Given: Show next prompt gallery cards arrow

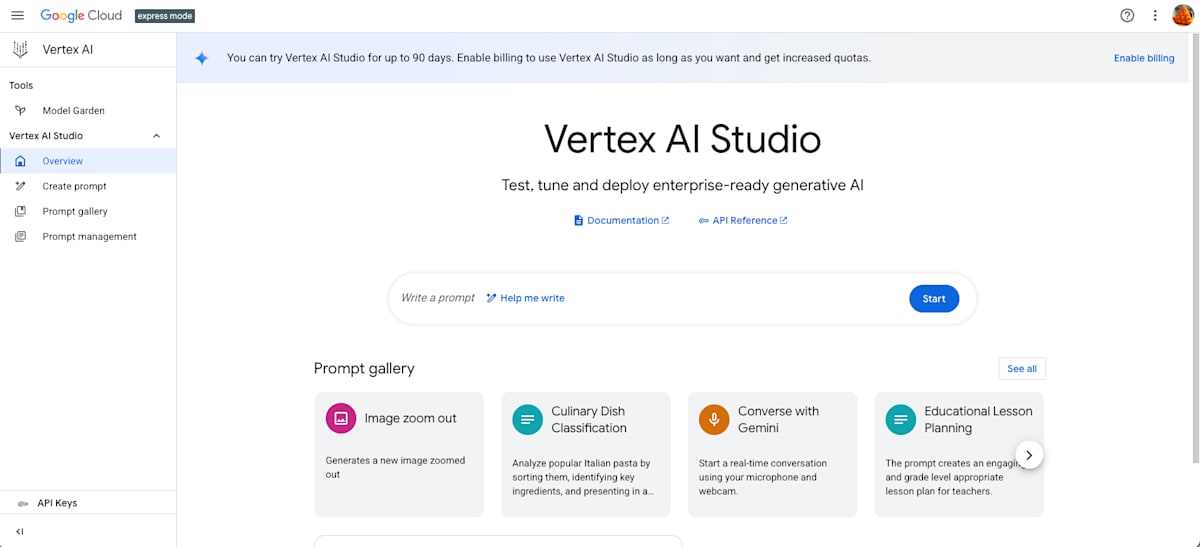Looking at the screenshot, I should [x=1029, y=455].
